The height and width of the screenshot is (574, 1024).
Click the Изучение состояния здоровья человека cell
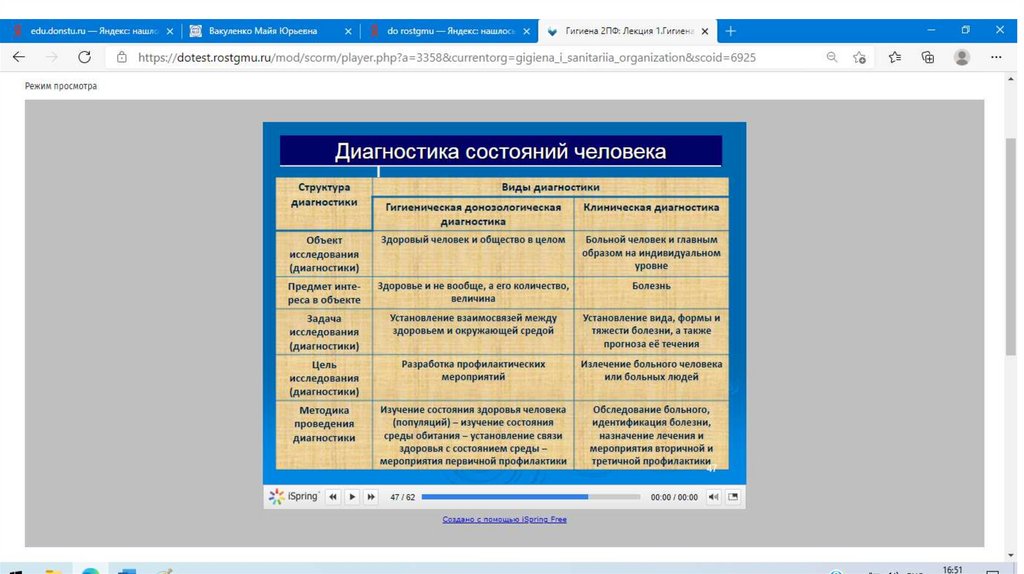point(473,436)
